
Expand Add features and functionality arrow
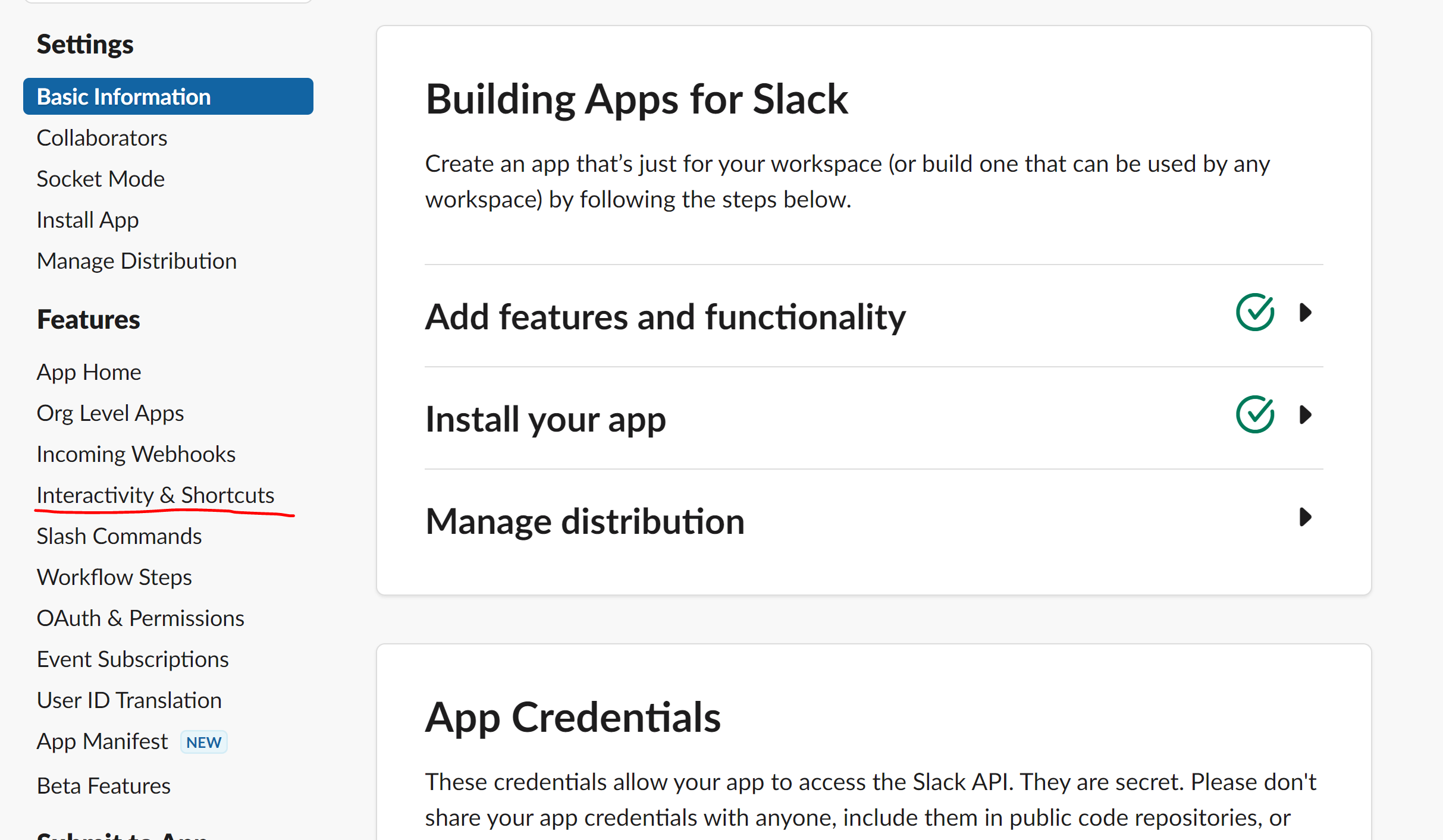coord(1305,313)
